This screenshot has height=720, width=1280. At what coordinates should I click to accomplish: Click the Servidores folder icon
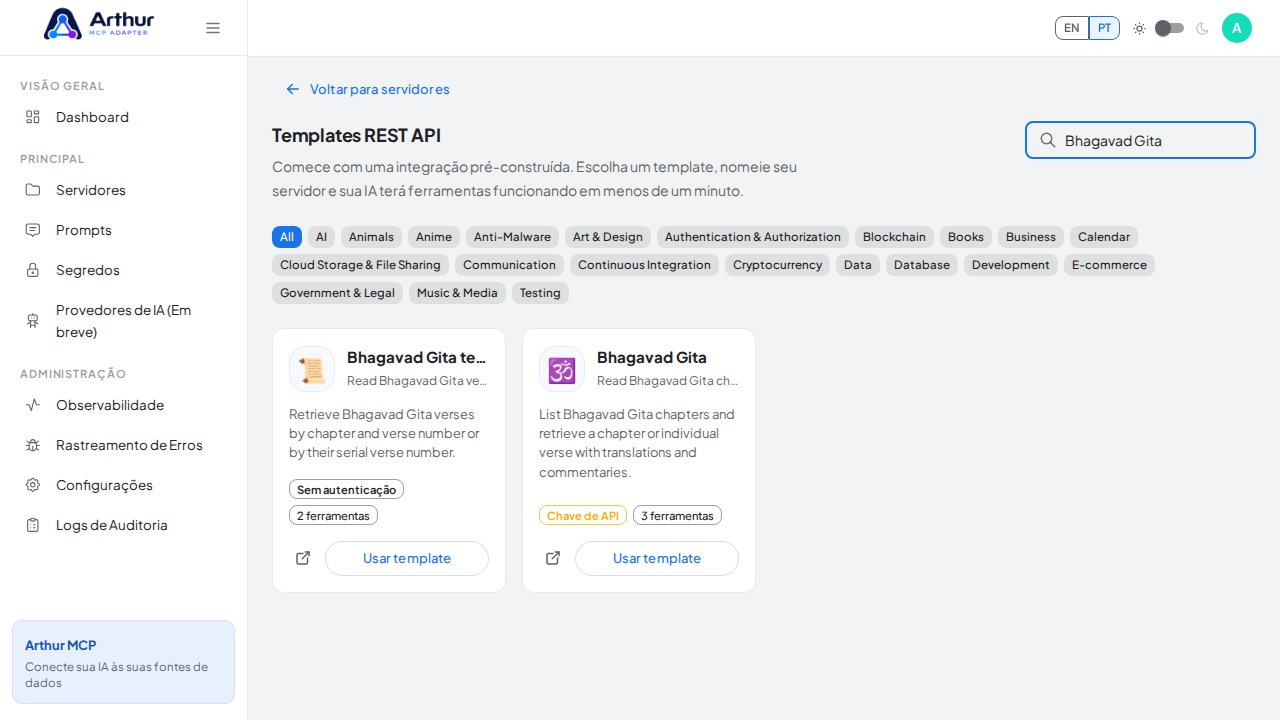click(33, 190)
